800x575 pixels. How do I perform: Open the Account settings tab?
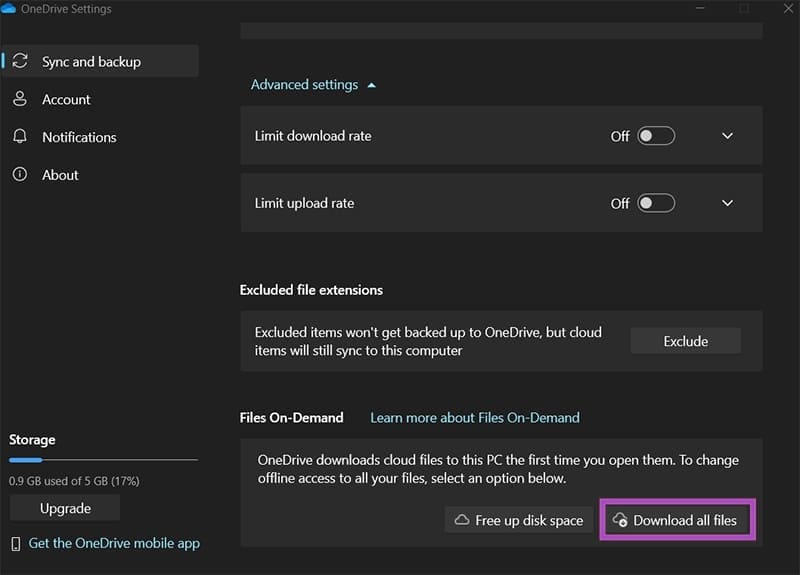66,100
